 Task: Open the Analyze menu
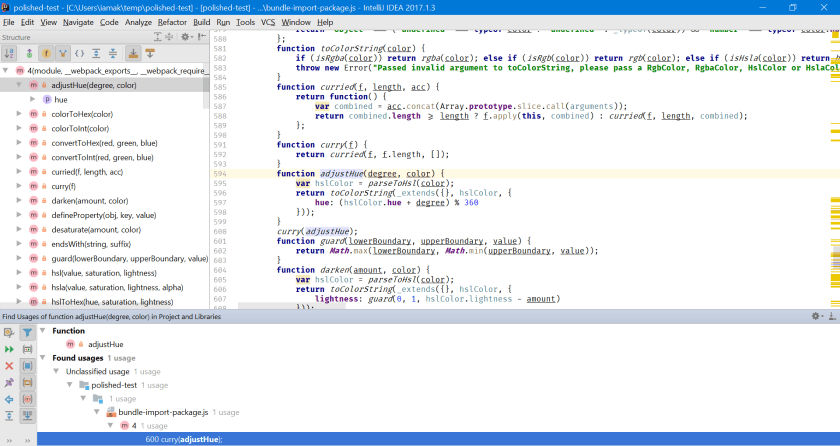pyautogui.click(x=138, y=22)
